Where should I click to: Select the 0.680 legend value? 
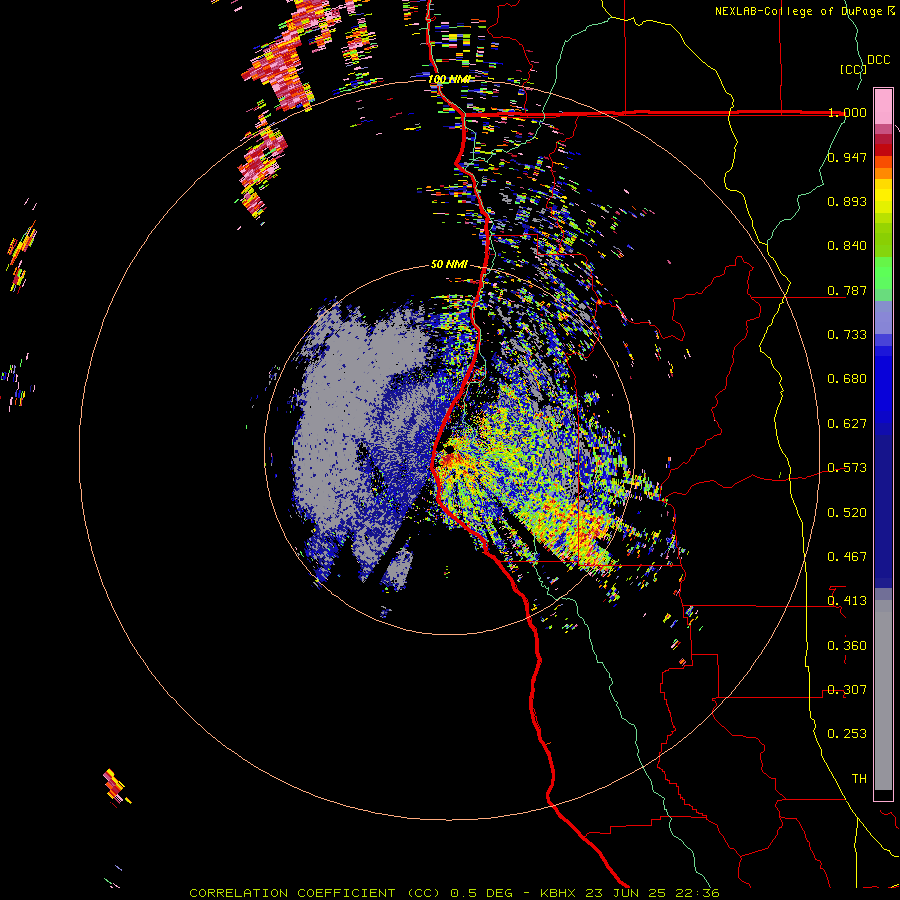(847, 379)
